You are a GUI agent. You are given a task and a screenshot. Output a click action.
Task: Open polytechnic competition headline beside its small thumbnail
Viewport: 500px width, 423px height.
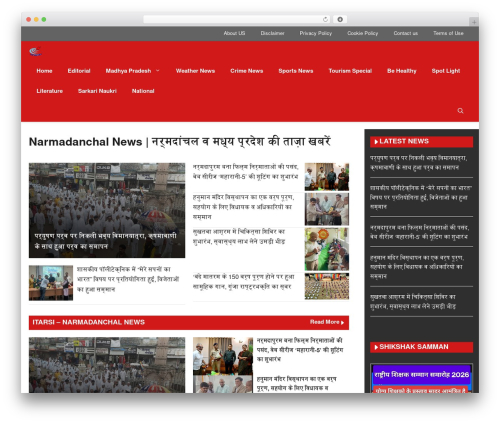128,279
